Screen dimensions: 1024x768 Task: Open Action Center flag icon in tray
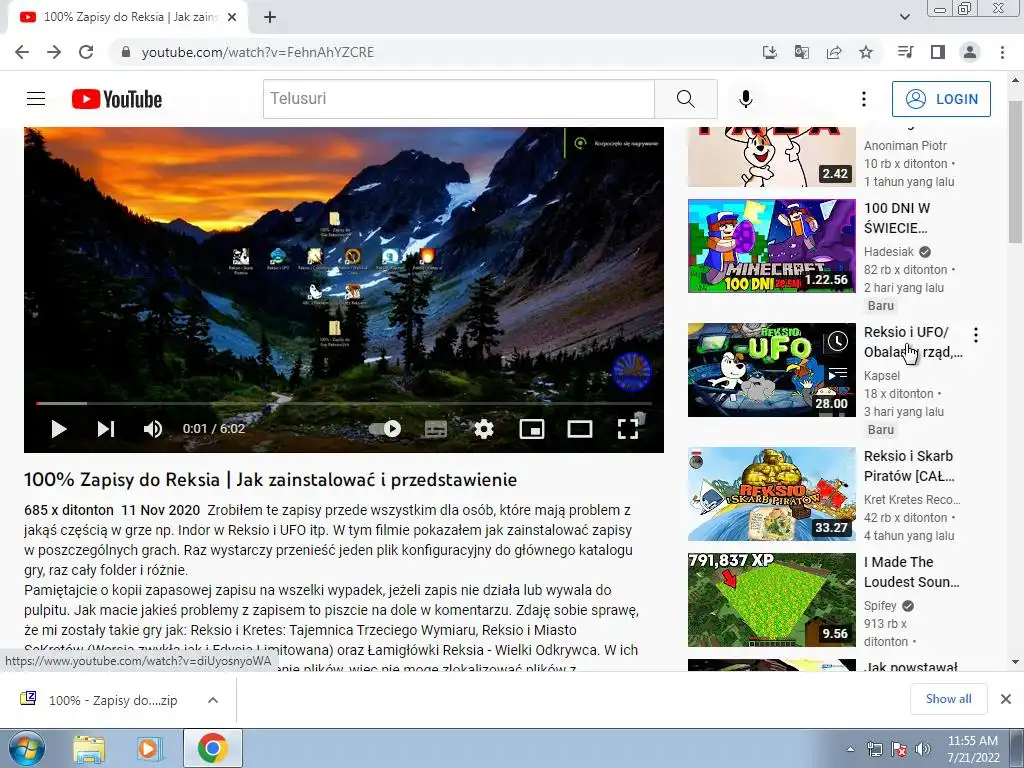(899, 749)
